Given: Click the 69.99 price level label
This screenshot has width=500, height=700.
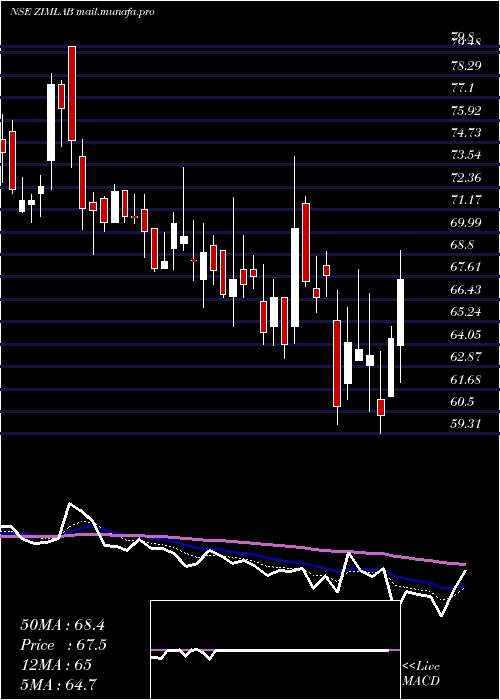Looking at the screenshot, I should tap(466, 222).
